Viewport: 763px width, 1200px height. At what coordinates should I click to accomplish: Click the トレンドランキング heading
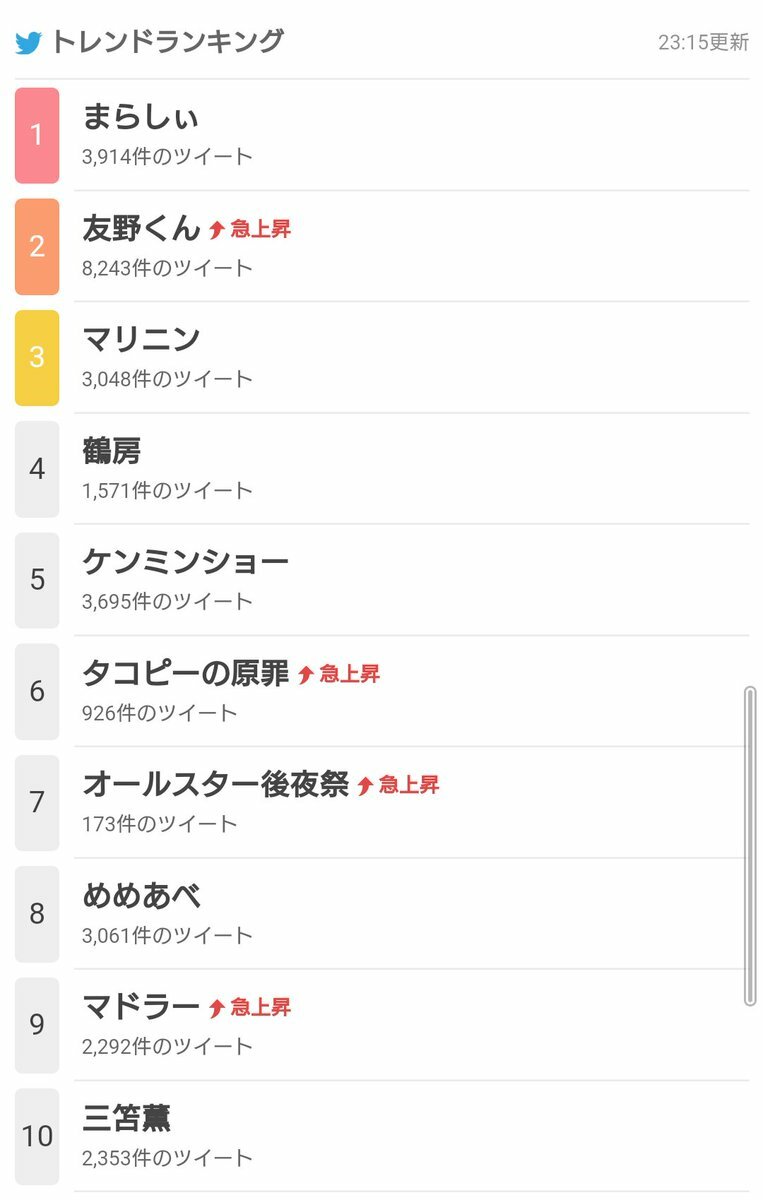[167, 42]
